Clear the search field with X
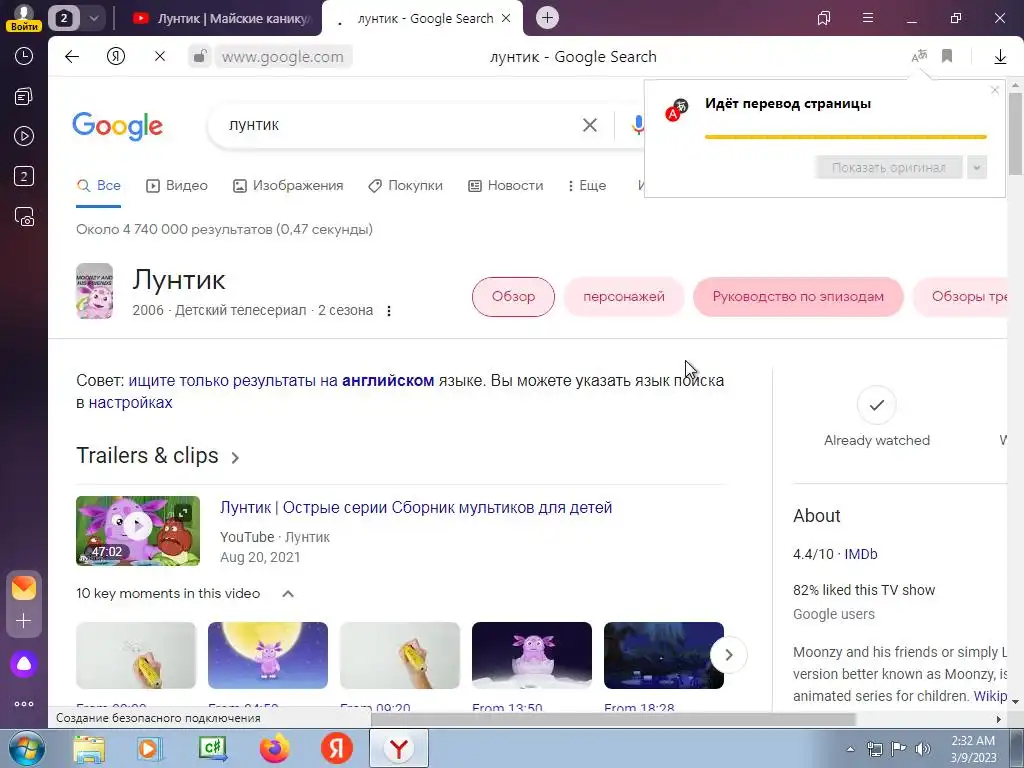The image size is (1024, 768). point(589,125)
